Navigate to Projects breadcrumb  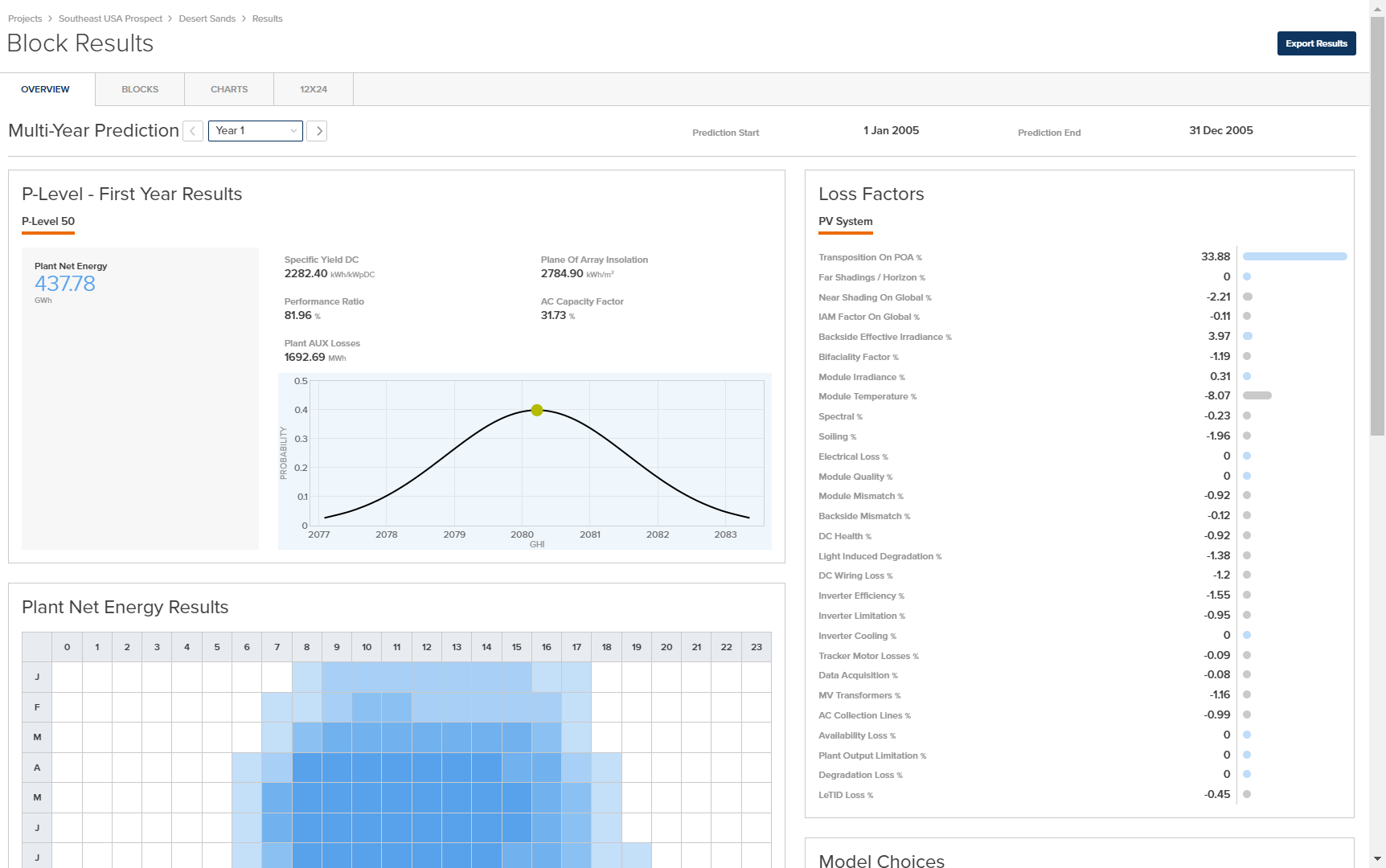click(x=25, y=18)
